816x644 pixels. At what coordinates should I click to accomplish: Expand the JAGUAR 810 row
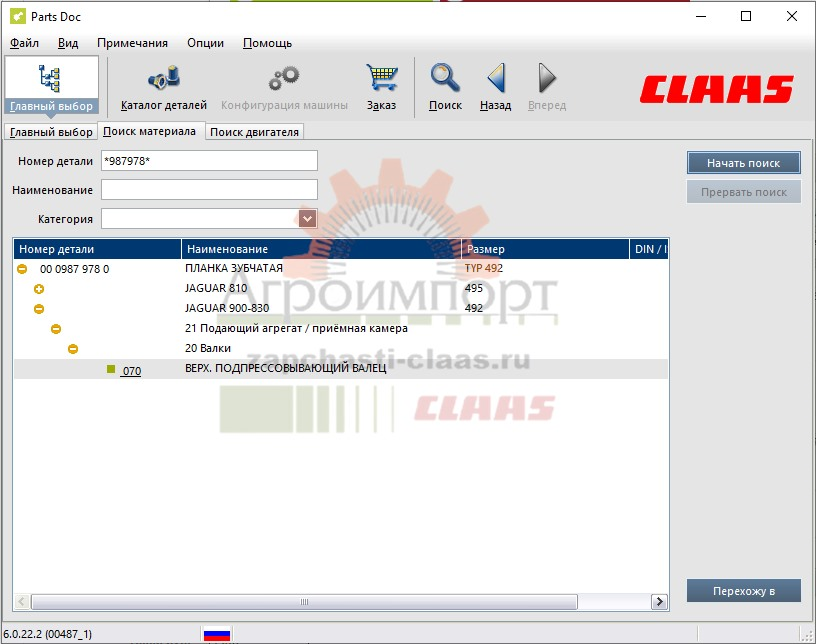tap(39, 289)
